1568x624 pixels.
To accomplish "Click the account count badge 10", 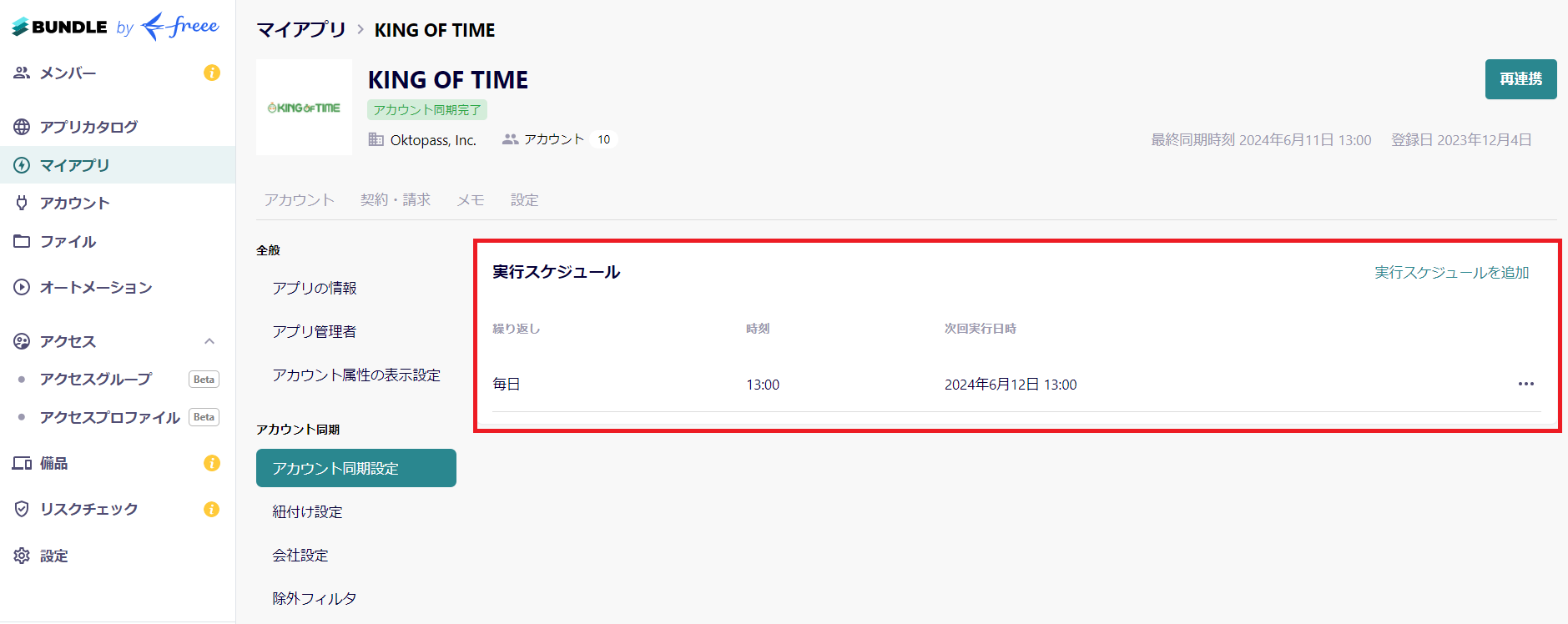I will 604,139.
